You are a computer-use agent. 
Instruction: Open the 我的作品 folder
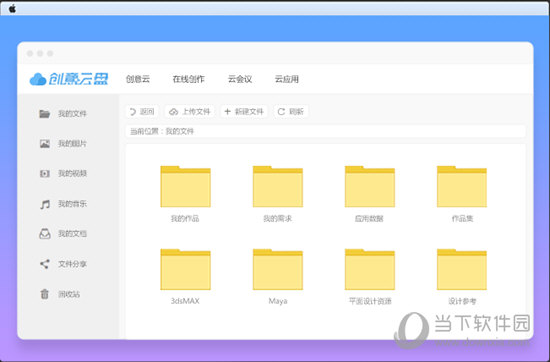[185, 186]
